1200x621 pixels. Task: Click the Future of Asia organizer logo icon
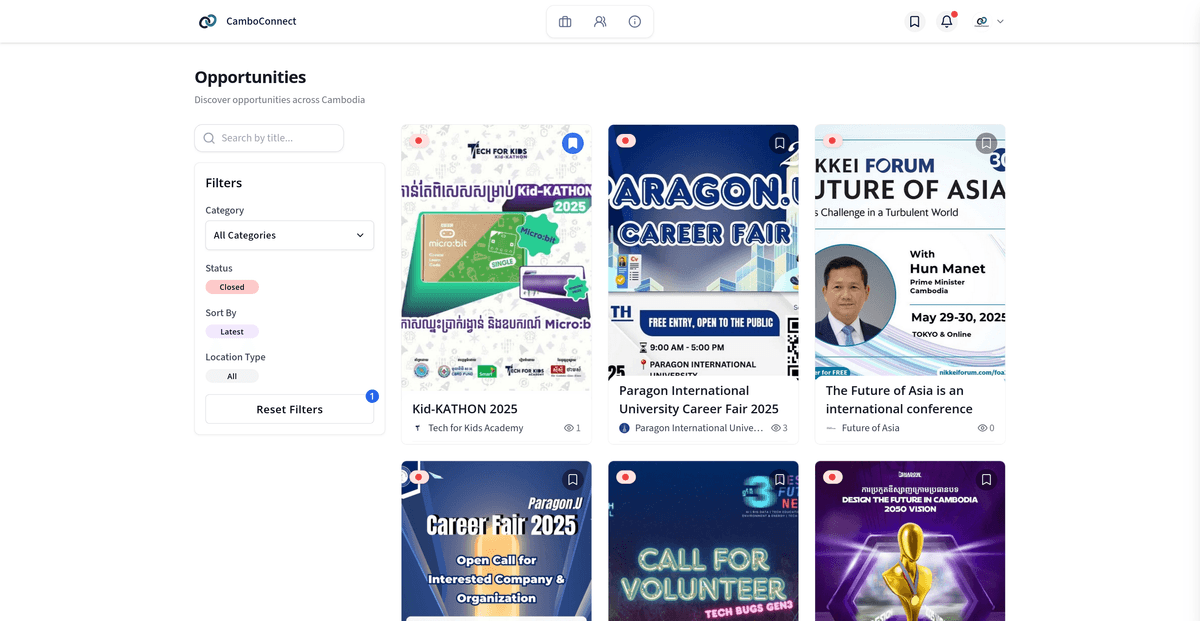pyautogui.click(x=831, y=428)
